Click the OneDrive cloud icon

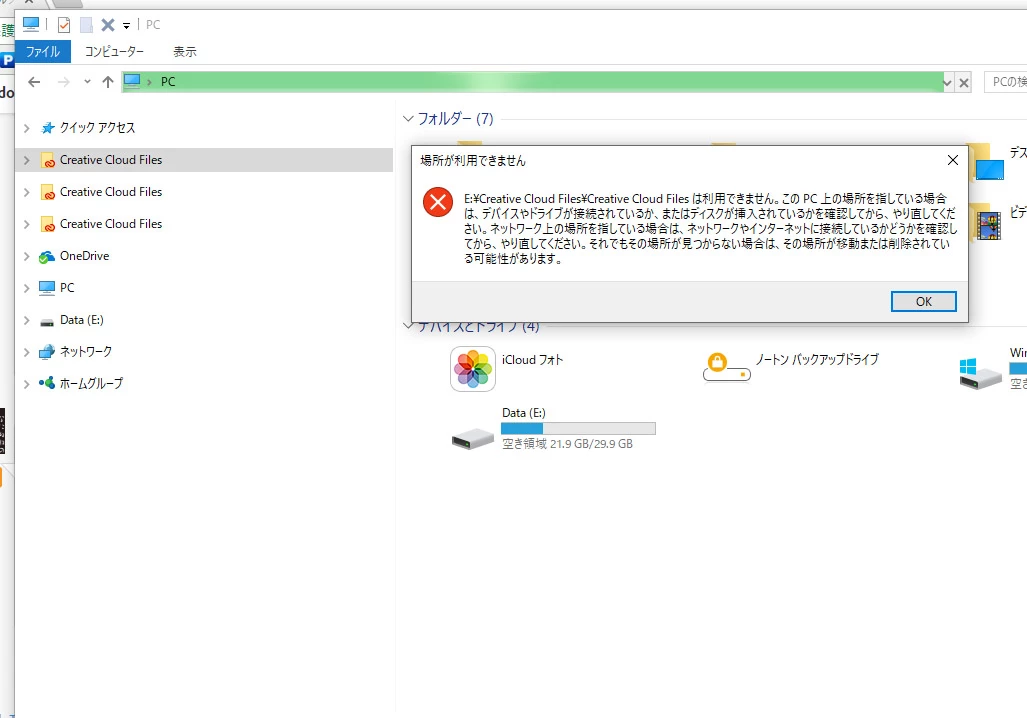coord(47,257)
